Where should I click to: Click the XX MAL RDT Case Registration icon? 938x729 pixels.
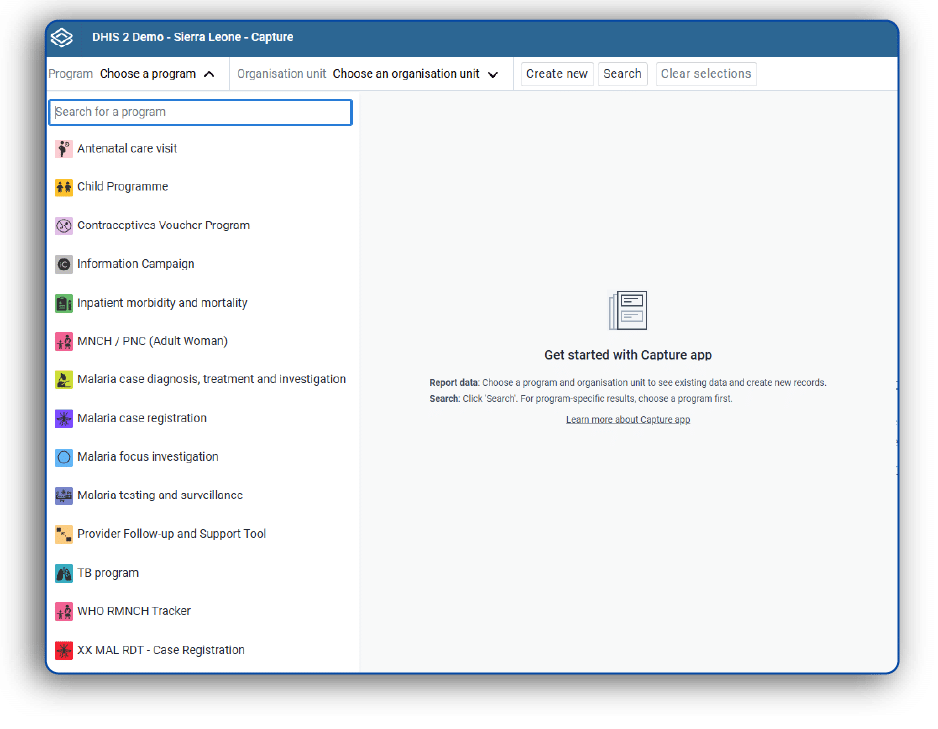point(64,650)
